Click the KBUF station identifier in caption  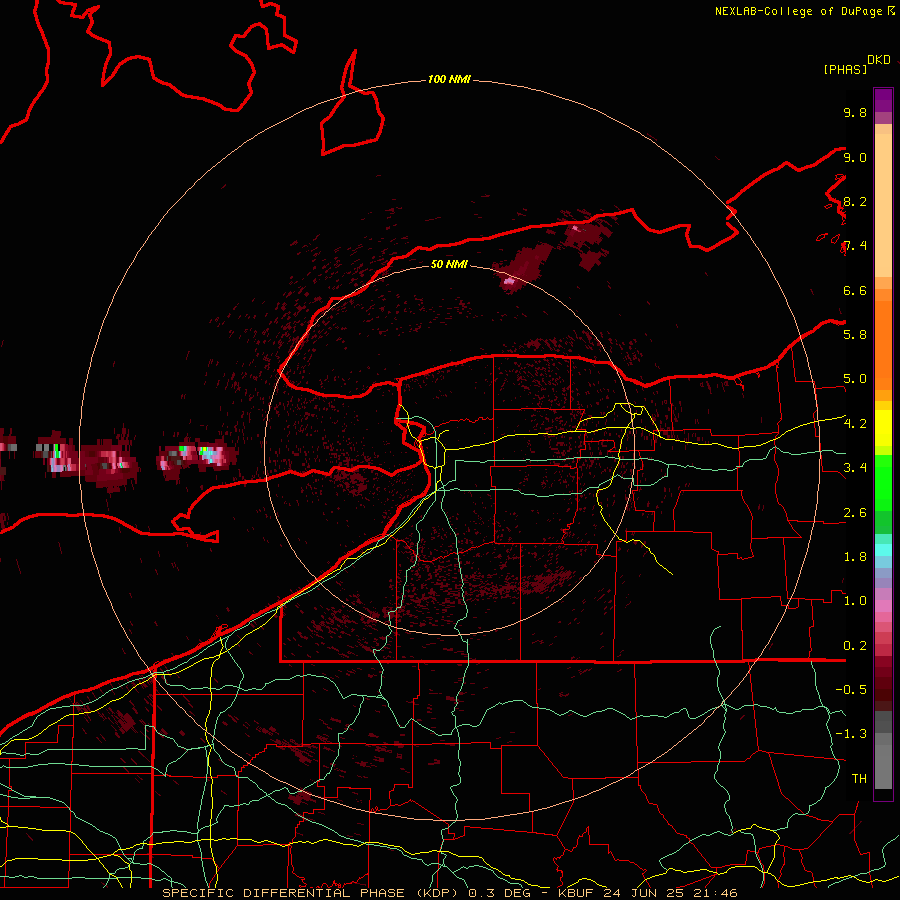pyautogui.click(x=577, y=893)
